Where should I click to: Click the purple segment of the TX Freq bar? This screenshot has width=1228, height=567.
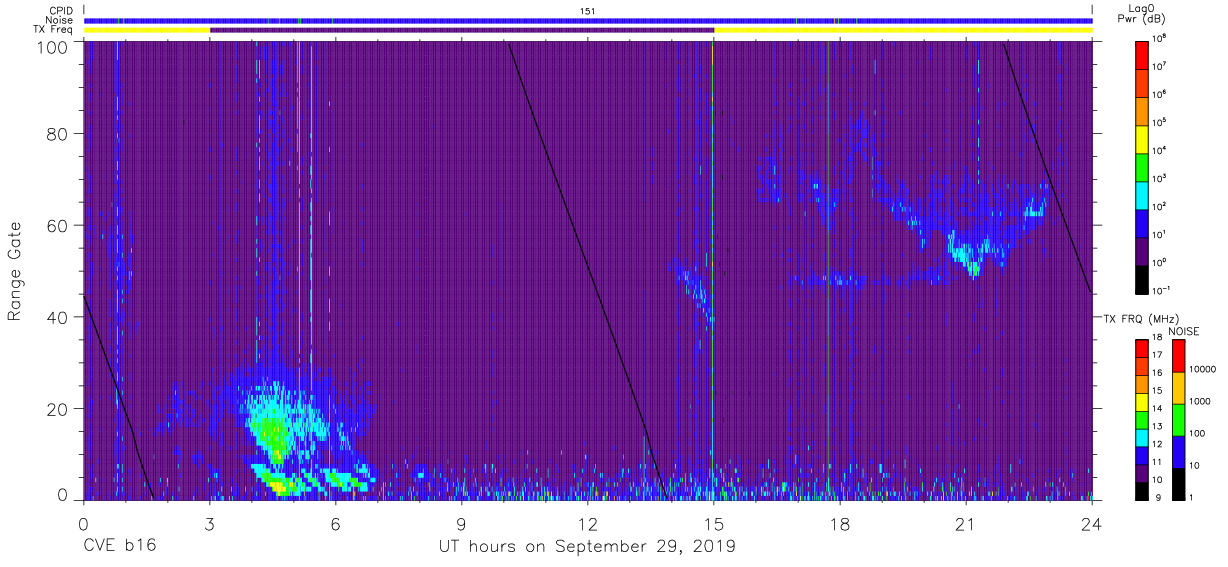462,30
